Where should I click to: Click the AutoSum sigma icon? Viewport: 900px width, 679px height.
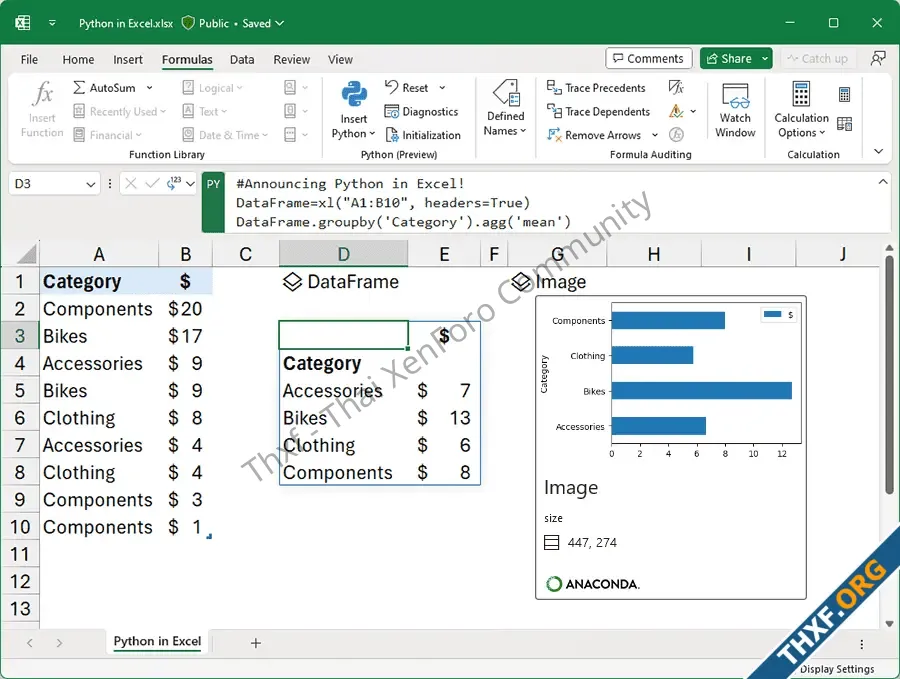(x=79, y=88)
